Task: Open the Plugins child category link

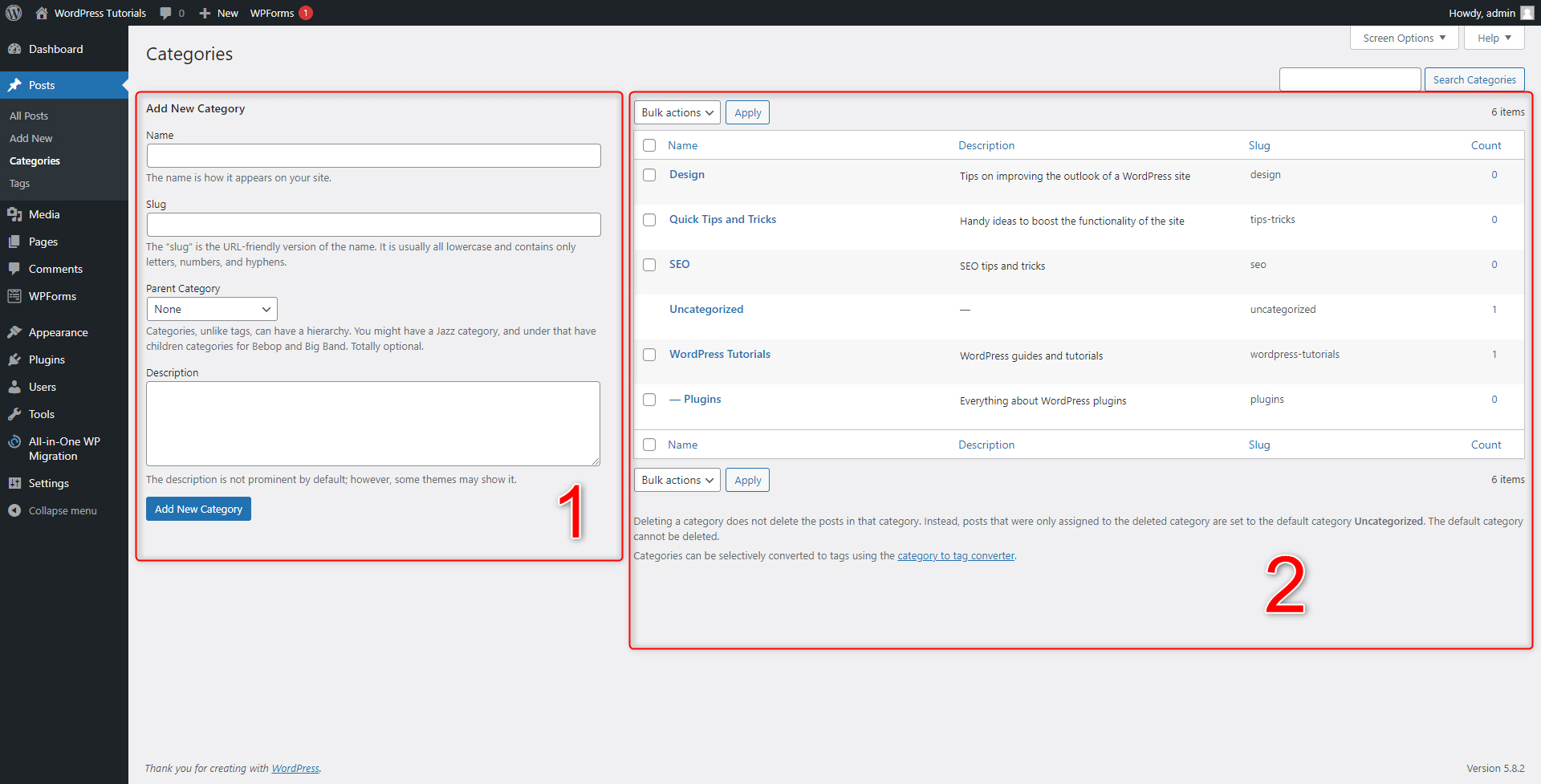Action: [695, 399]
